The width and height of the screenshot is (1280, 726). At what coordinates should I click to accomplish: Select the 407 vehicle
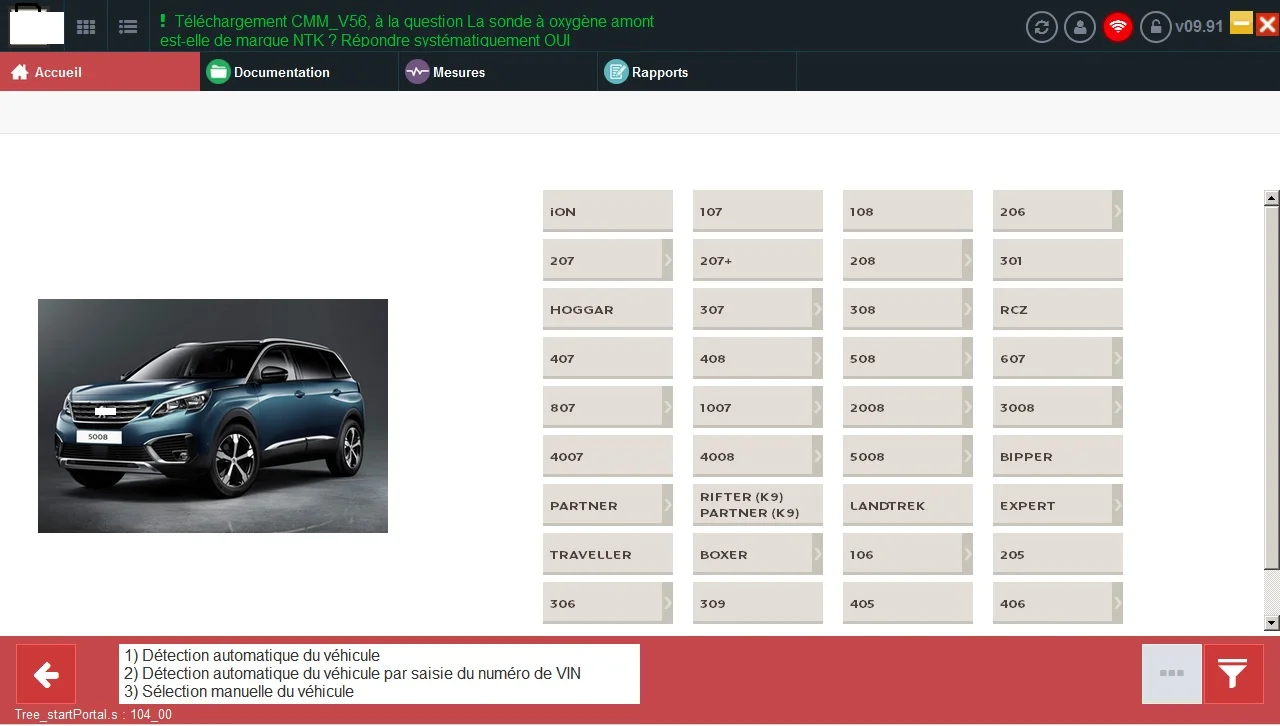tap(608, 358)
